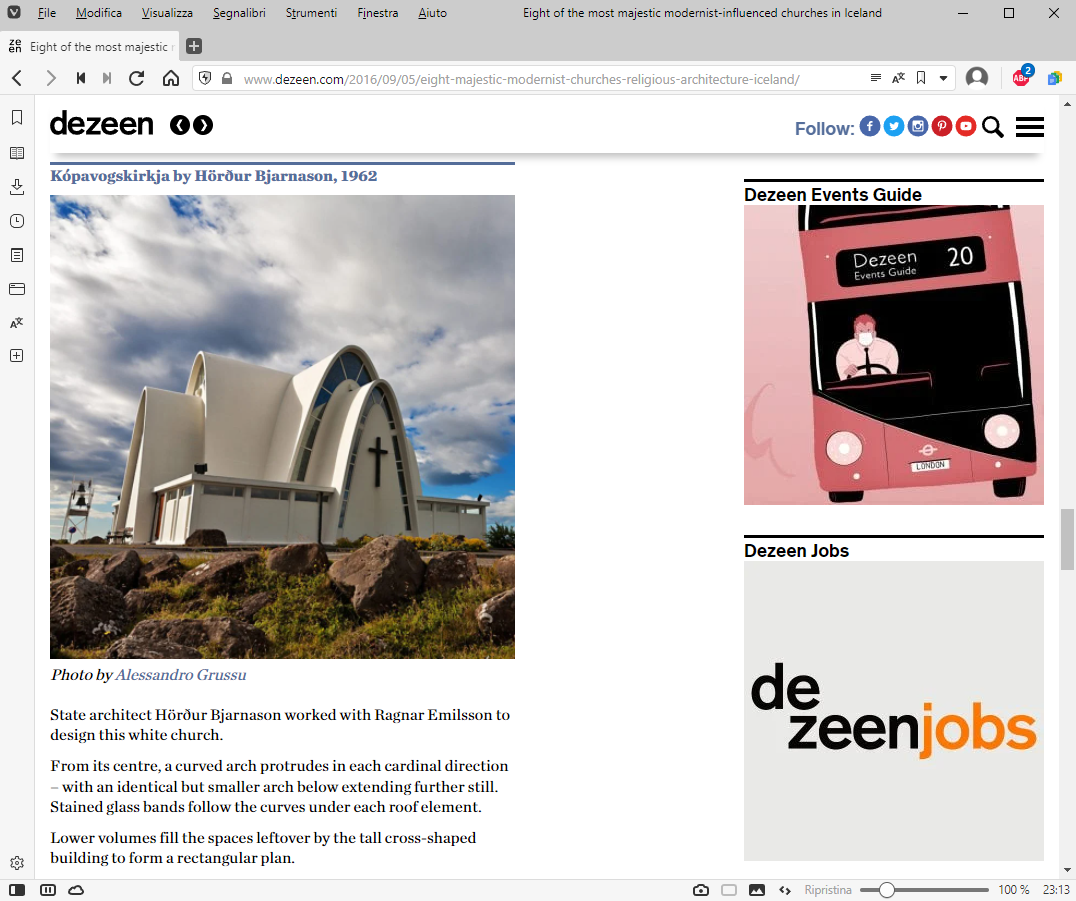Screen dimensions: 1076x901
Task: Open the Visualizza menu
Action: 167,12
